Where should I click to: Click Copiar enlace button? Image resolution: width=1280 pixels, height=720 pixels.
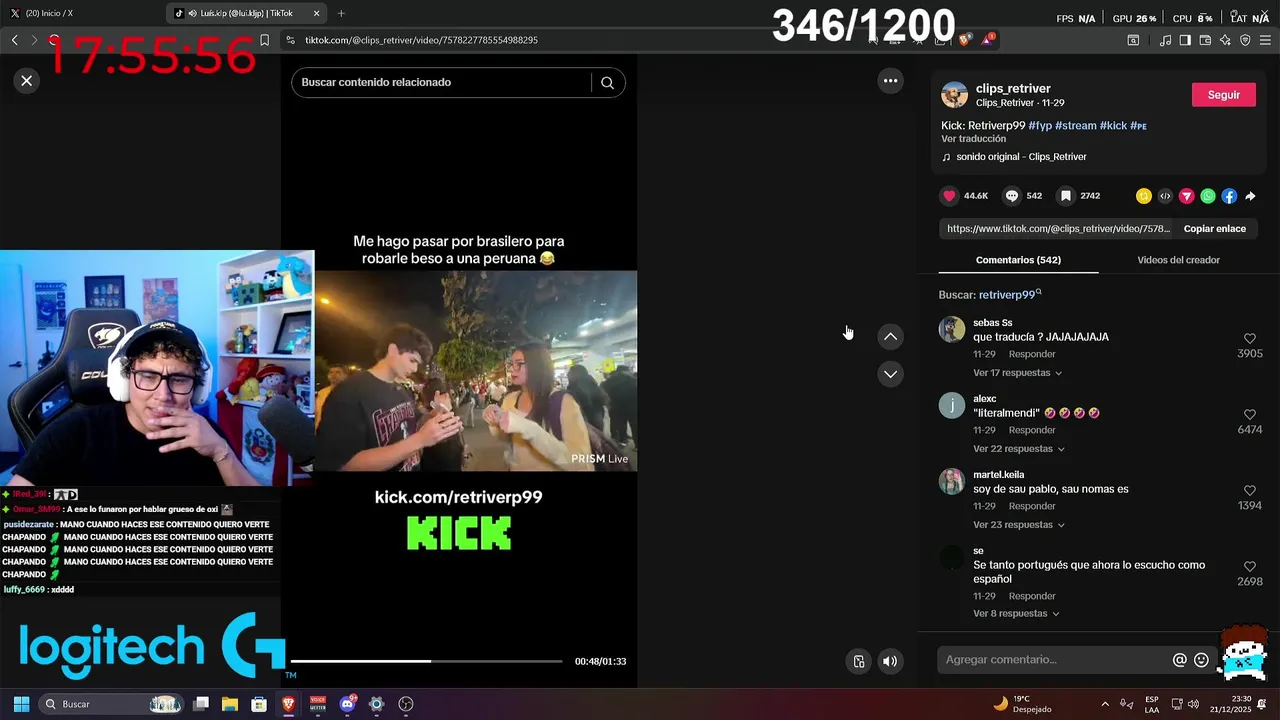(x=1215, y=229)
